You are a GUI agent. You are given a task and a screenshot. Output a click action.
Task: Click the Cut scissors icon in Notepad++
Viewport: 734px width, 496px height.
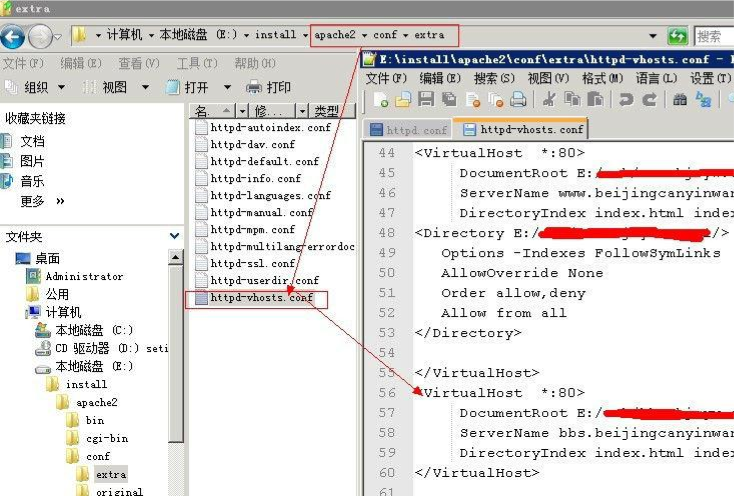[x=549, y=99]
